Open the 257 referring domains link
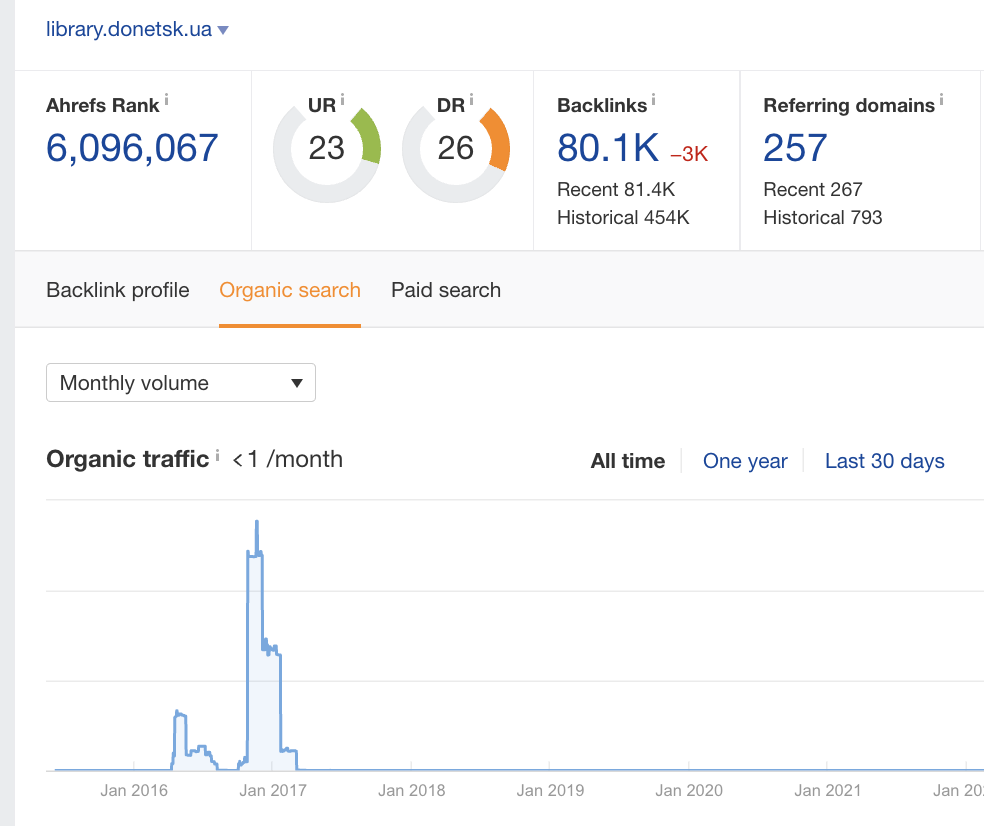The image size is (984, 826). point(795,148)
